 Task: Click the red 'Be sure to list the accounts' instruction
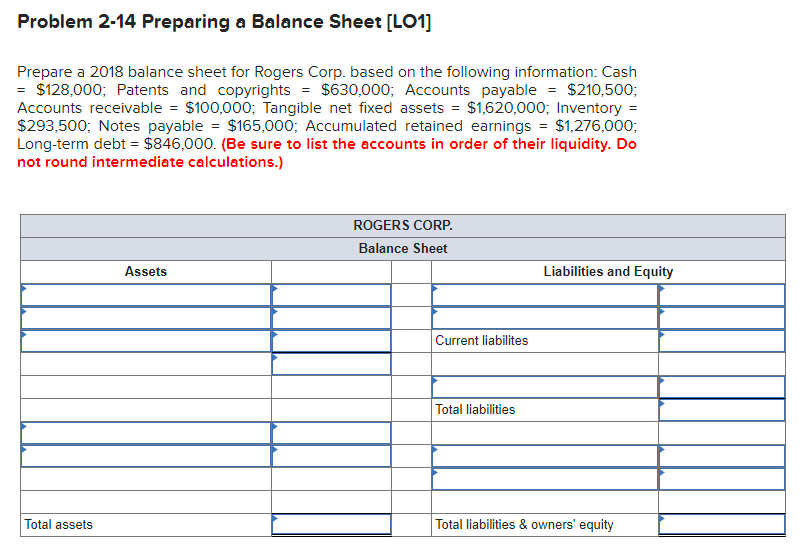(x=327, y=153)
